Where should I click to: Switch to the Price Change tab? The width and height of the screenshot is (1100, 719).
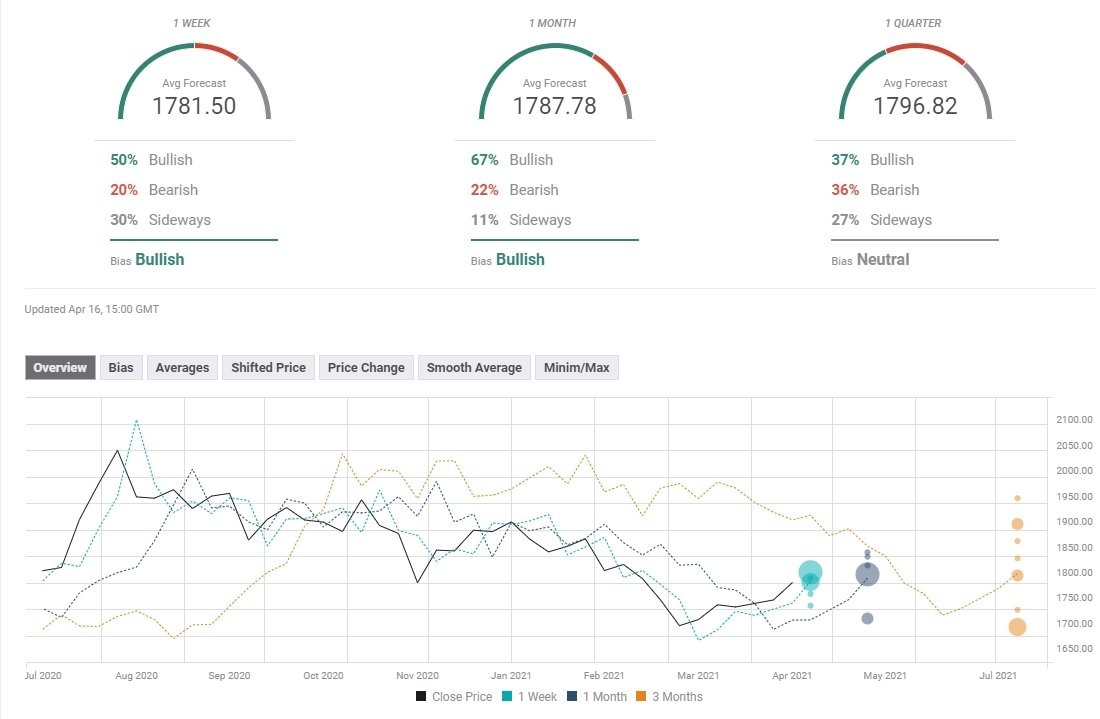point(366,367)
